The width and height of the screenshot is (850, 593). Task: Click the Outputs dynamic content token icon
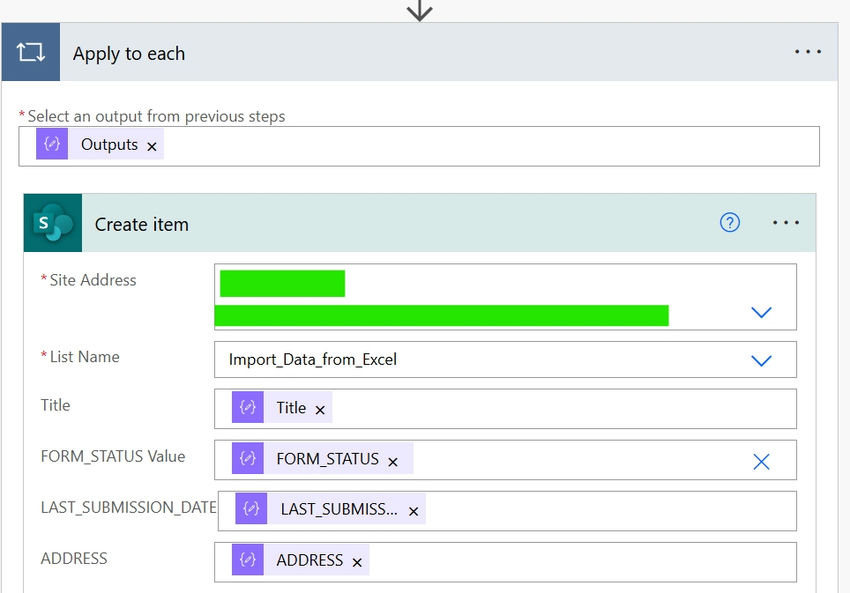coord(52,144)
